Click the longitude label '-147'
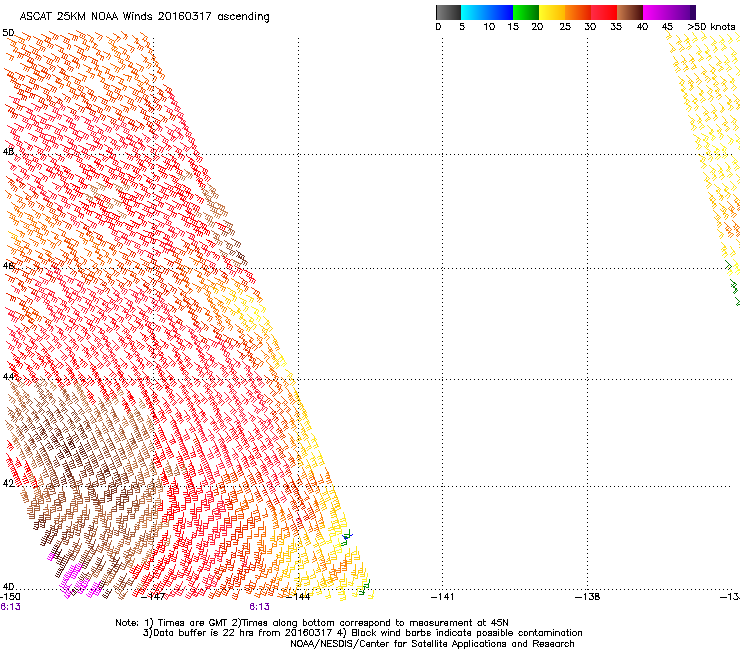The width and height of the screenshot is (740, 650). coord(153,597)
